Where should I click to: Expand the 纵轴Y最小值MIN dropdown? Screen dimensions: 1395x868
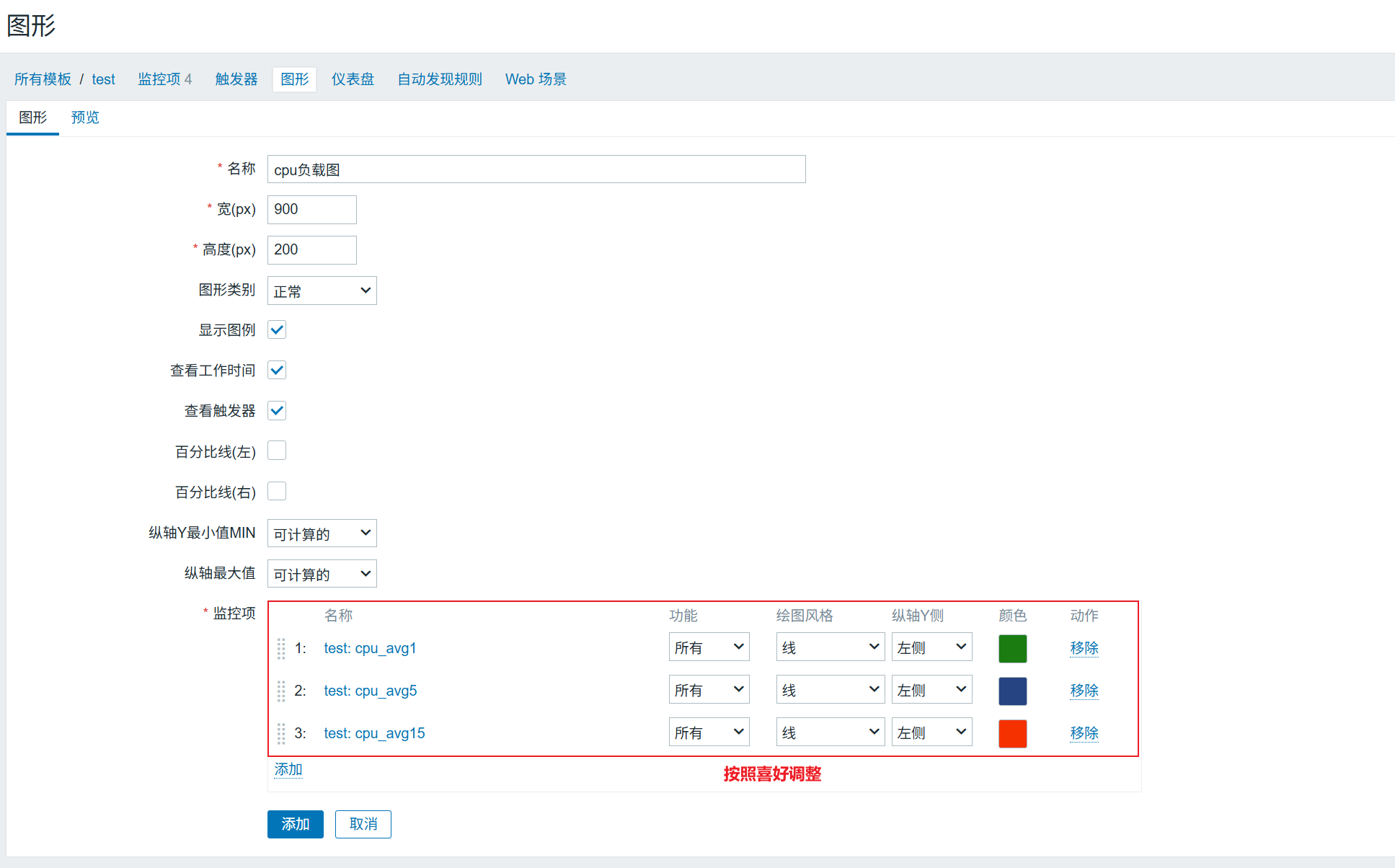pyautogui.click(x=322, y=533)
